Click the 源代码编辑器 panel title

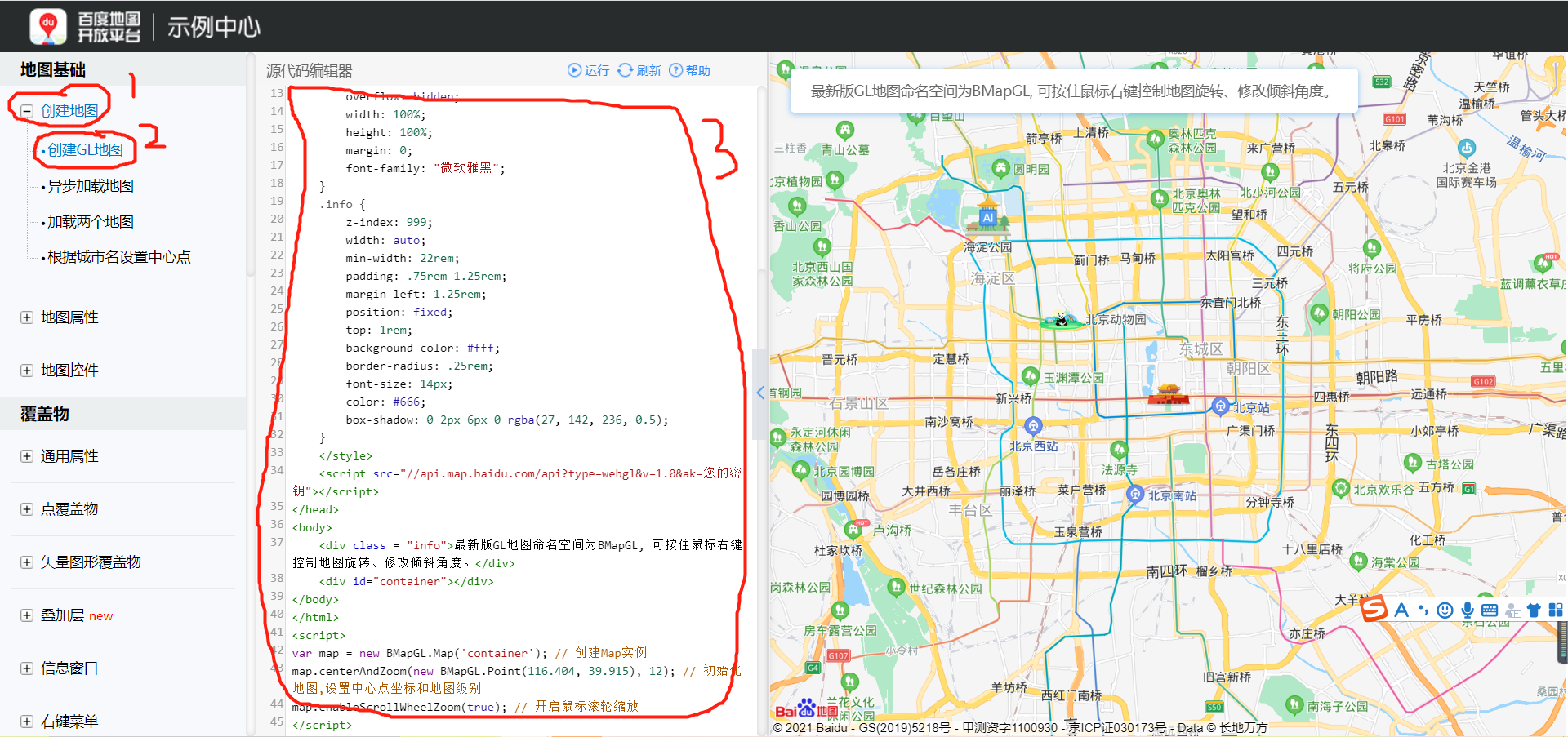coord(309,71)
